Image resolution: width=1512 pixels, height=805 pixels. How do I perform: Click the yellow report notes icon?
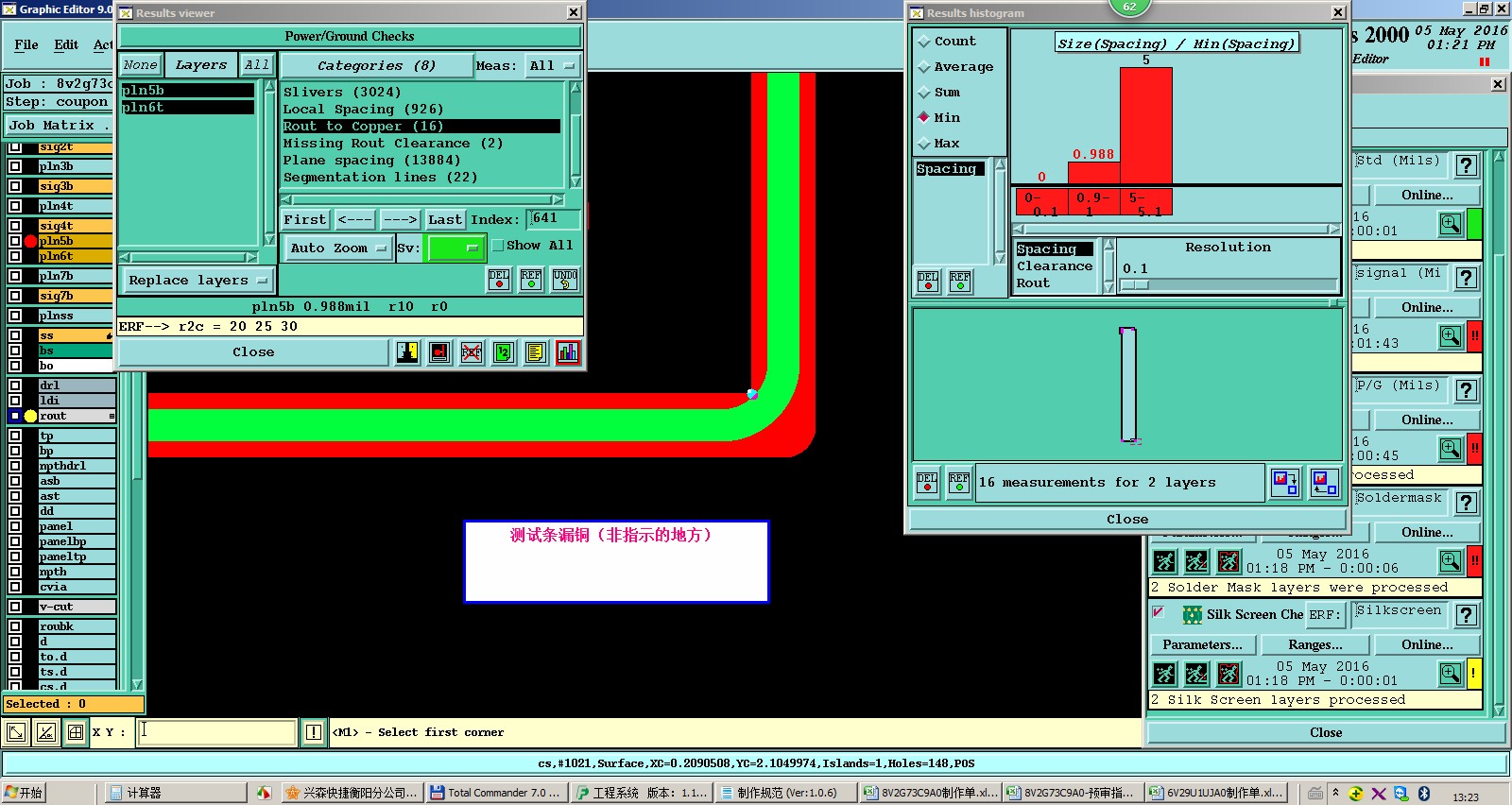(536, 352)
